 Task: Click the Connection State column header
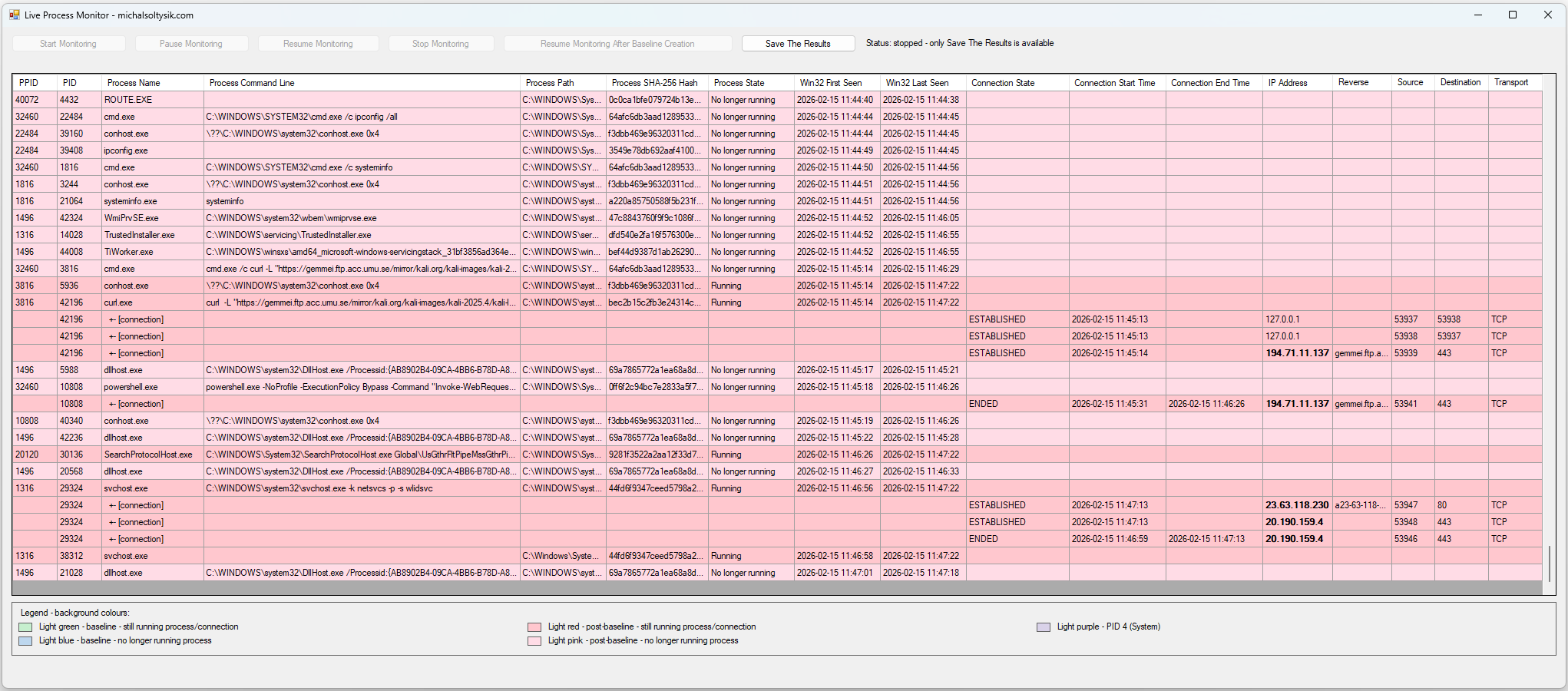coord(1002,83)
